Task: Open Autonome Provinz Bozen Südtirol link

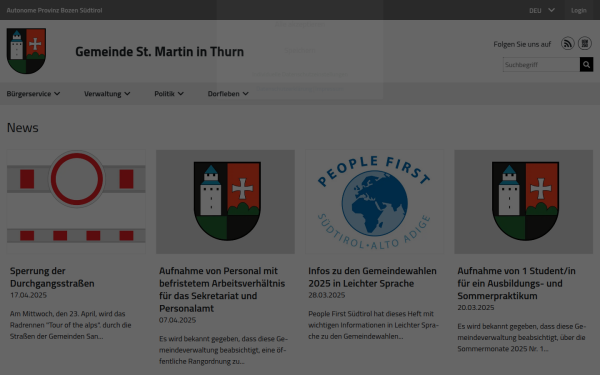Action: tap(54, 10)
